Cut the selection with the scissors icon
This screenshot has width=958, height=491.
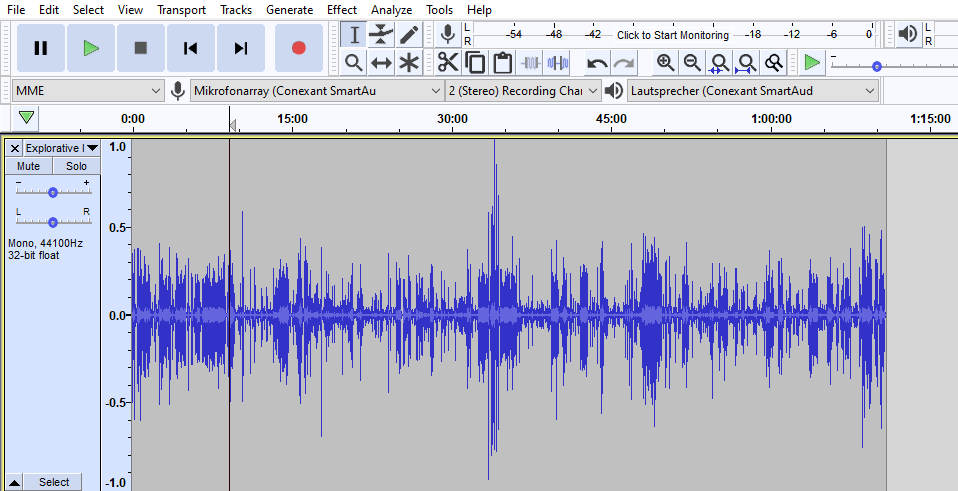(448, 62)
